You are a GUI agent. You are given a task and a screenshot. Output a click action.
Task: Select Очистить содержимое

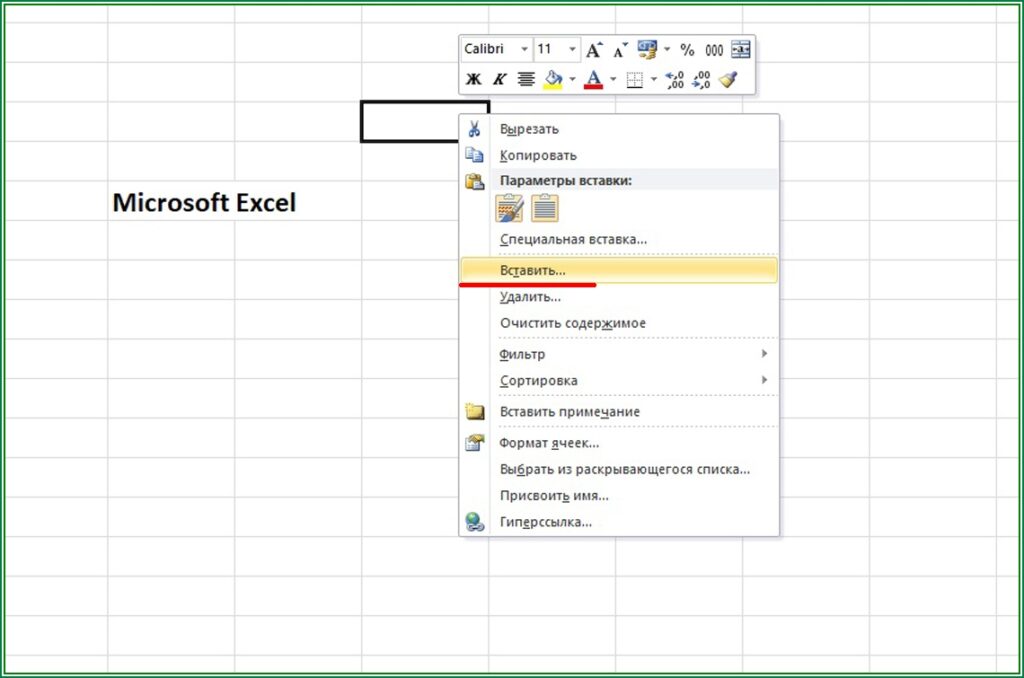[x=619, y=323]
